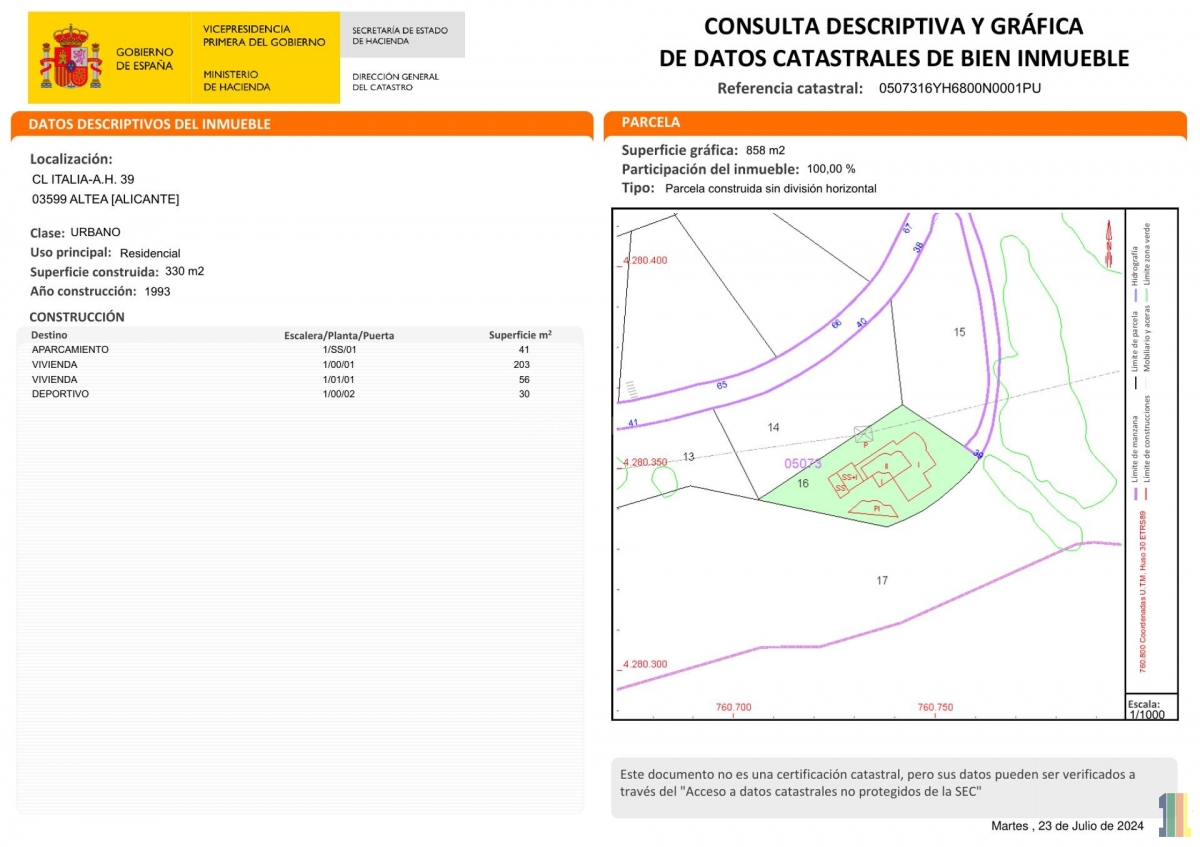
Task: Click 'DATOS DESCRIPTIVOS DEL INMUEBLE' orange header
Action: click(302, 124)
